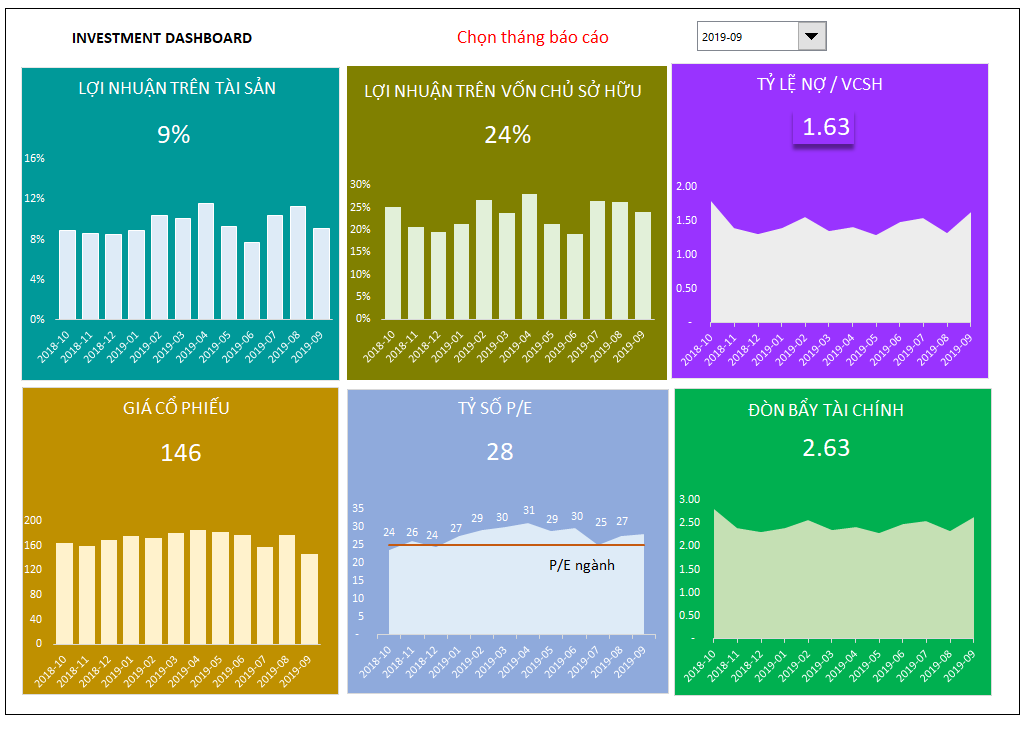Select the 'TỶ SỐ P/E' chart title

495,408
